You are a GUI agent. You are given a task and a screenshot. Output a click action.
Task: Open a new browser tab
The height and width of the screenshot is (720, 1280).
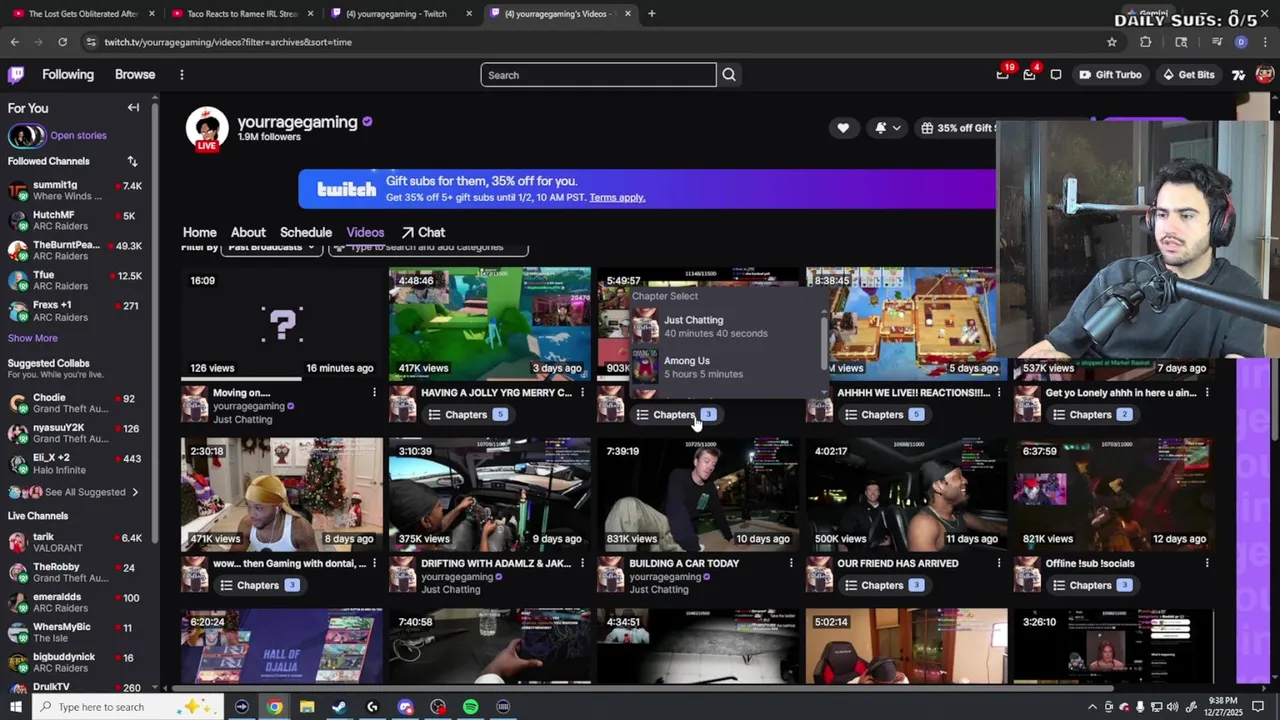[651, 14]
